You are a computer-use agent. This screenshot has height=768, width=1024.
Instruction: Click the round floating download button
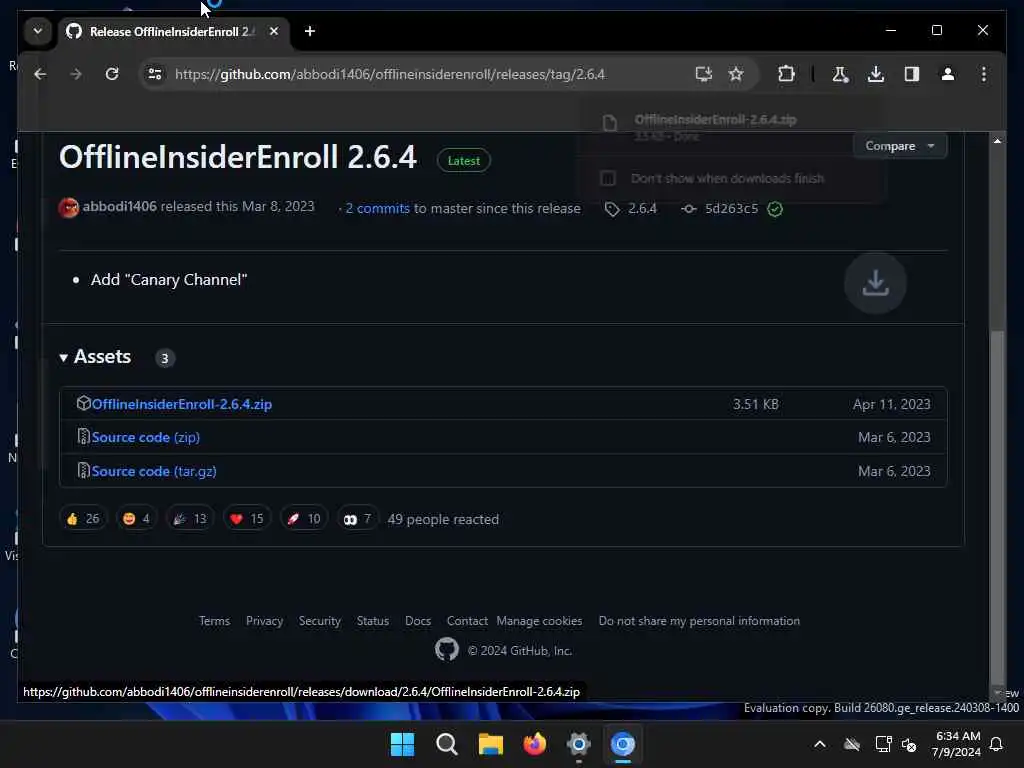tap(875, 283)
